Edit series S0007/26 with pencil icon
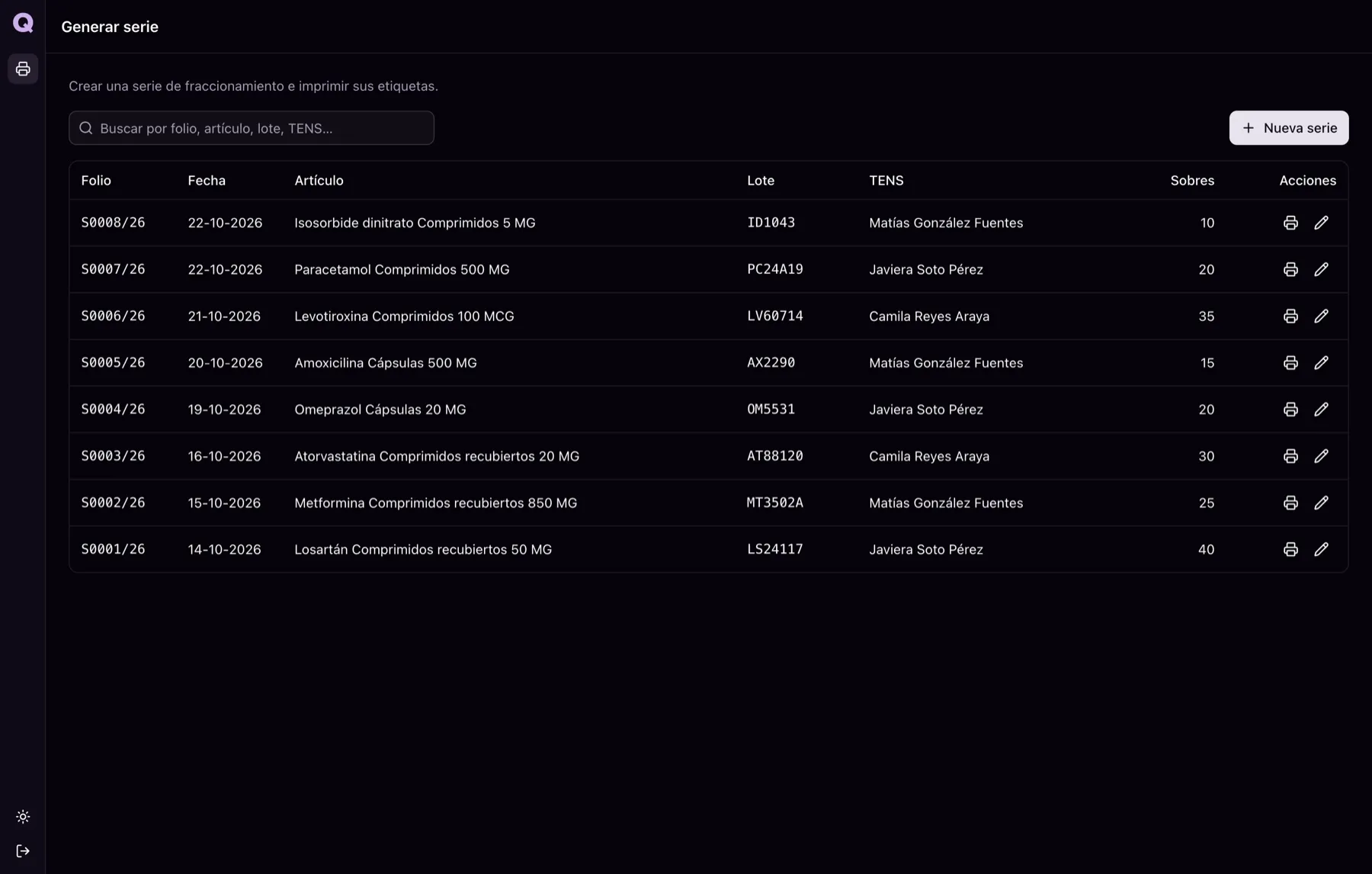This screenshot has width=1372, height=874. click(1321, 269)
